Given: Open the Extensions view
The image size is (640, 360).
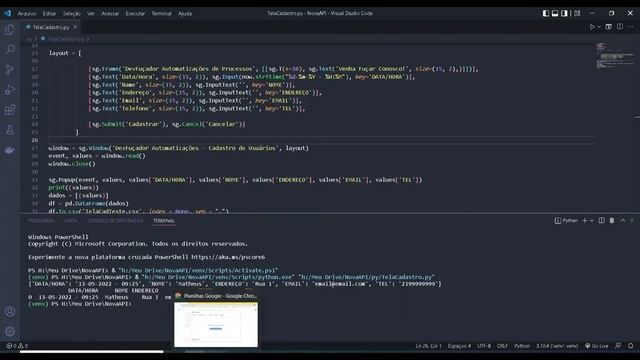Looking at the screenshot, I should [10, 109].
